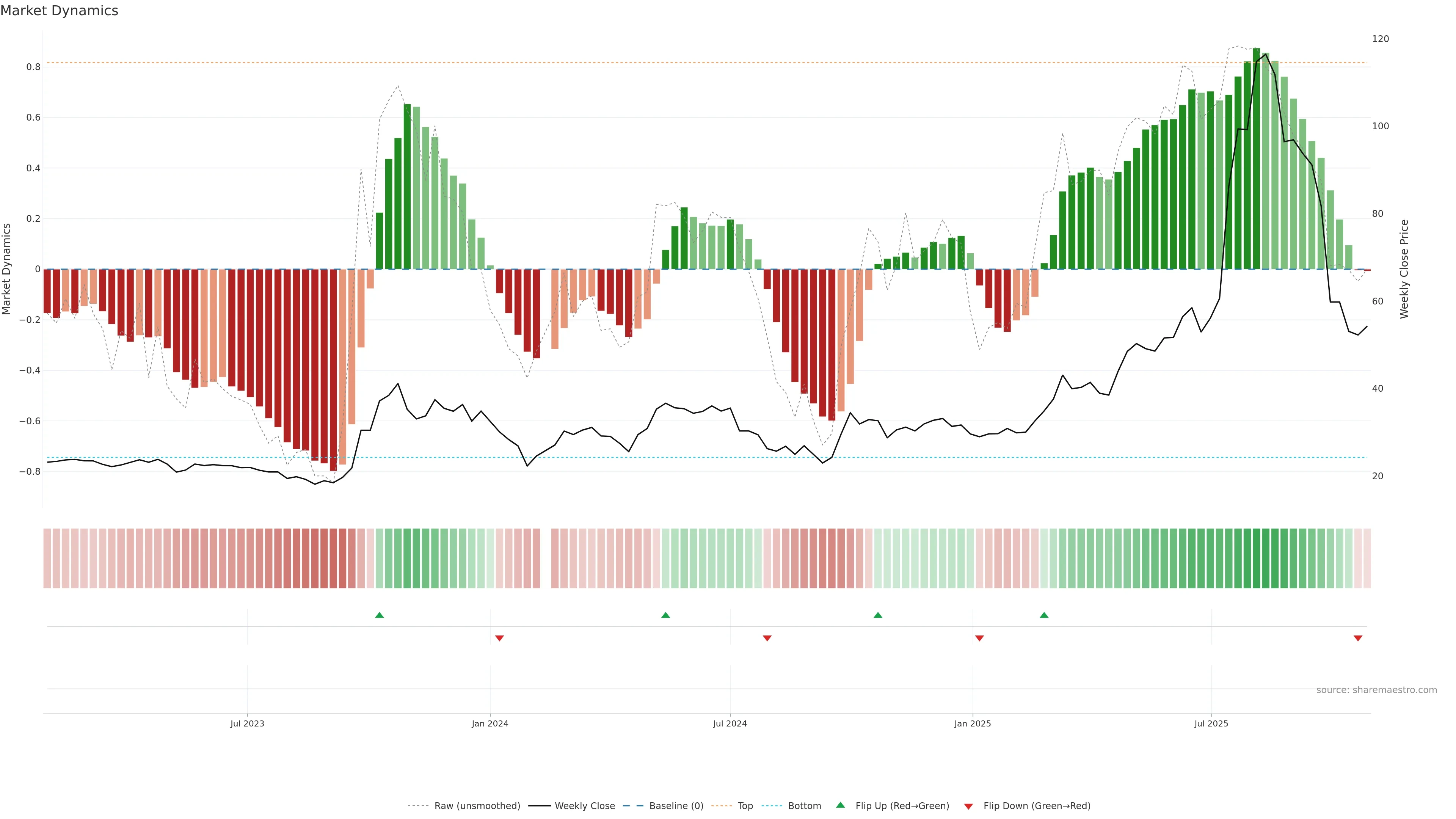1456x819 pixels.
Task: Click the Weekly Close Price axis title
Action: click(x=1404, y=269)
